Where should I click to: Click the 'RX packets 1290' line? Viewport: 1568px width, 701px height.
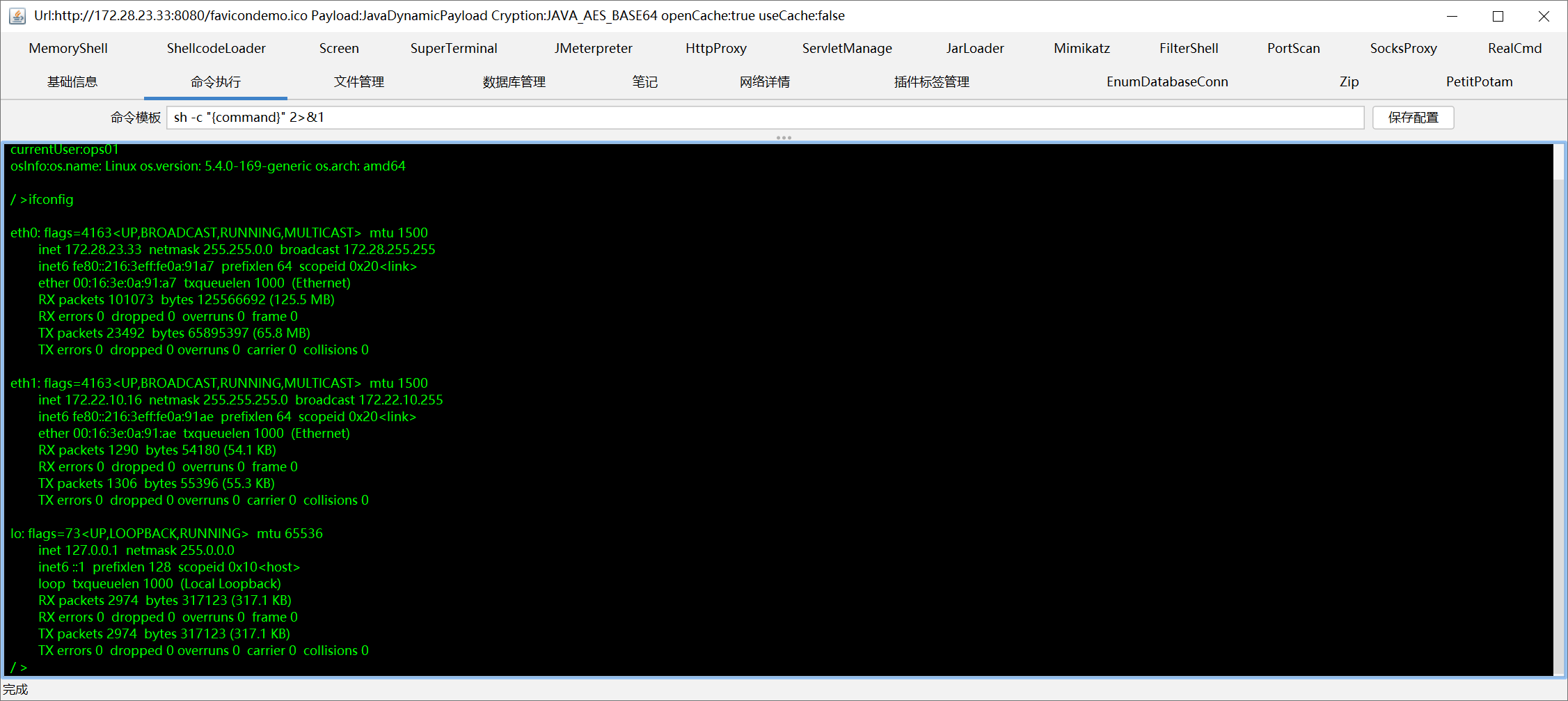[157, 450]
